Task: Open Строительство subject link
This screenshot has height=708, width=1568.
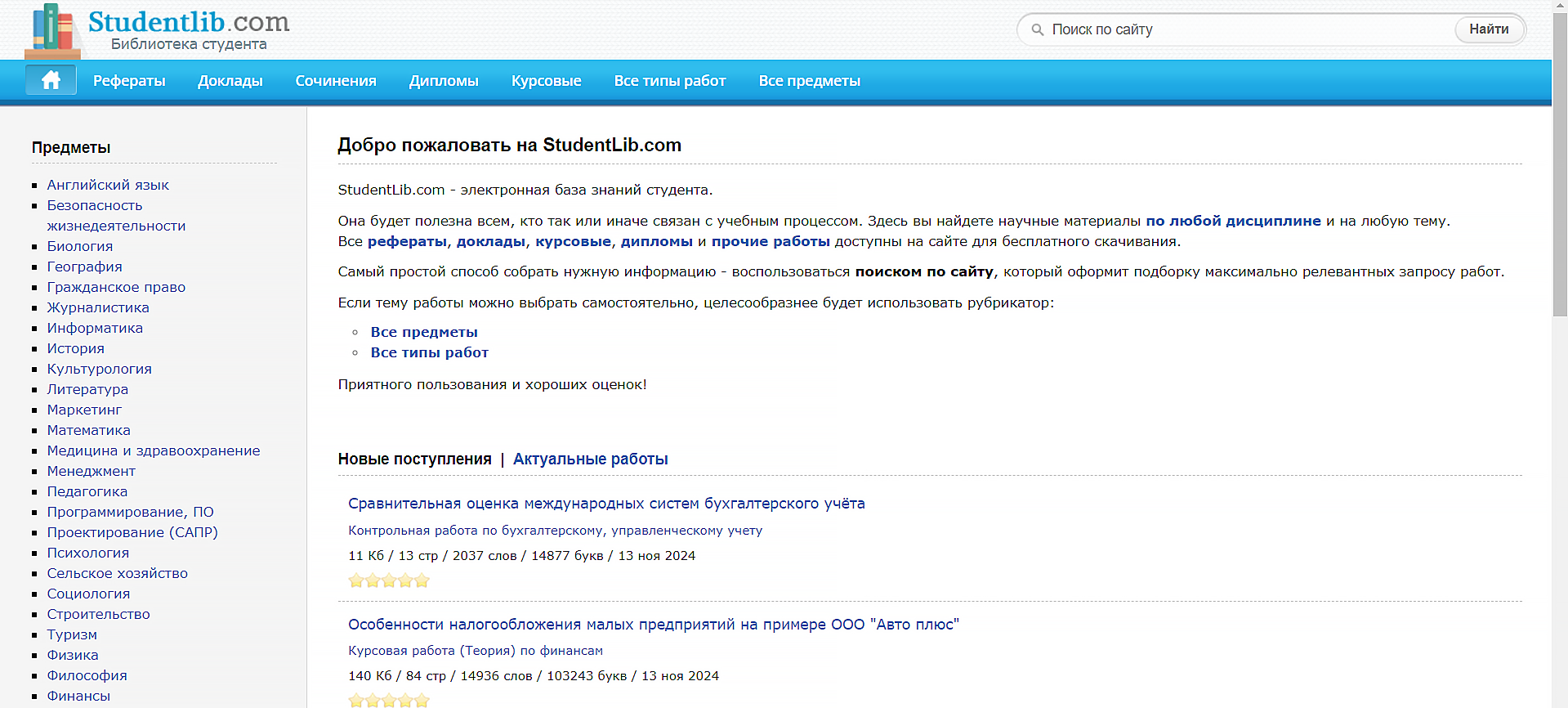Action: 99,614
